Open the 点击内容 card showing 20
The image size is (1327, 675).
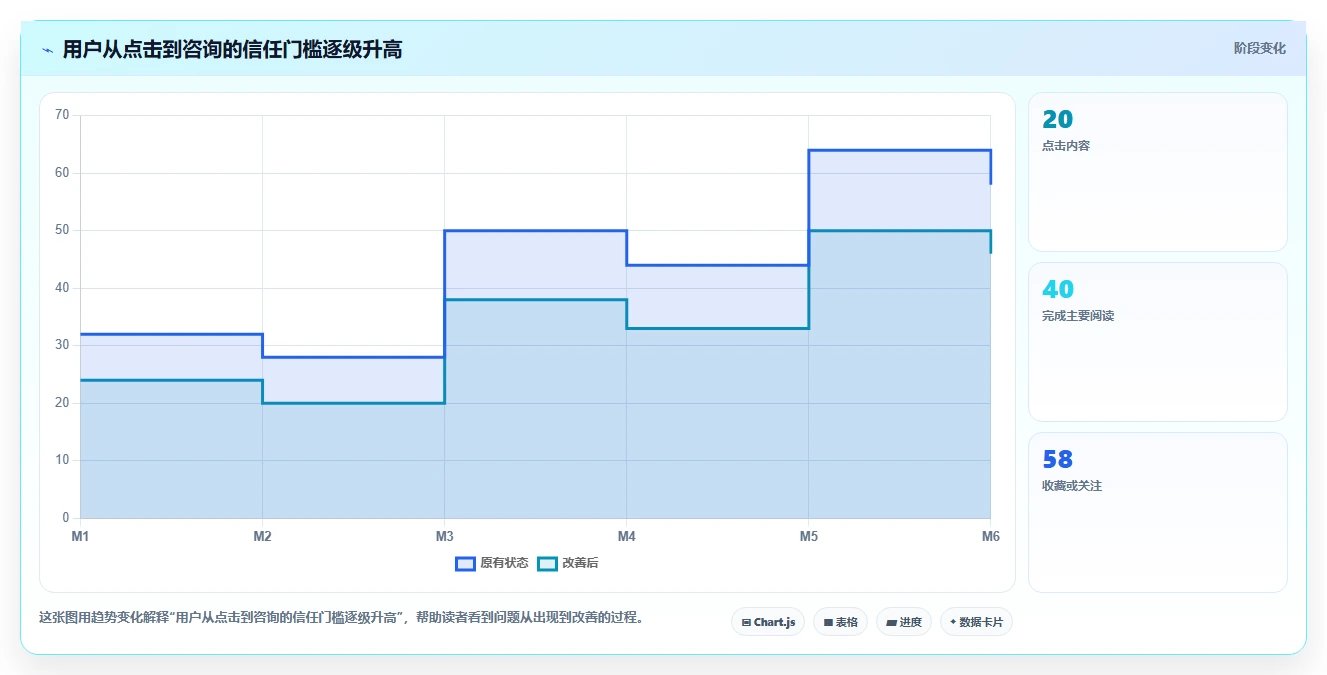(x=1157, y=172)
